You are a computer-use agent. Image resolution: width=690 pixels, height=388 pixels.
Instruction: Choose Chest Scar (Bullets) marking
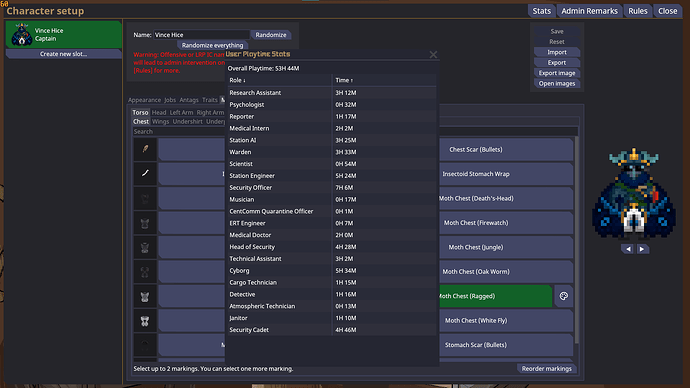506,150
